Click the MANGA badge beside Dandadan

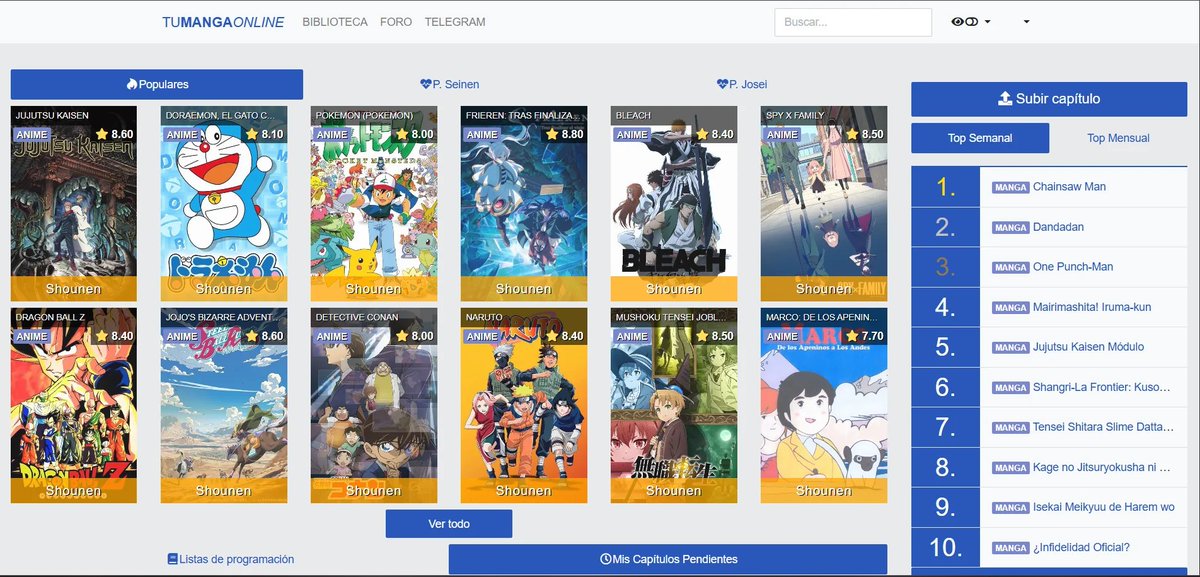coord(1011,227)
